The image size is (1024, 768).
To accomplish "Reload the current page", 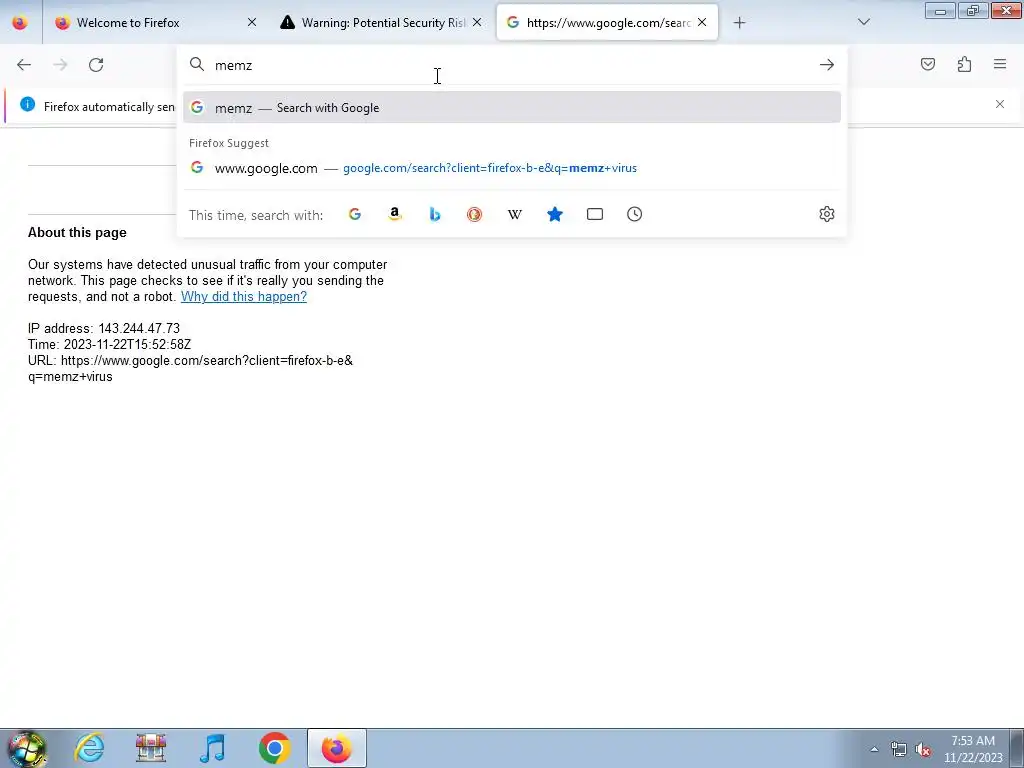I will pos(96,65).
